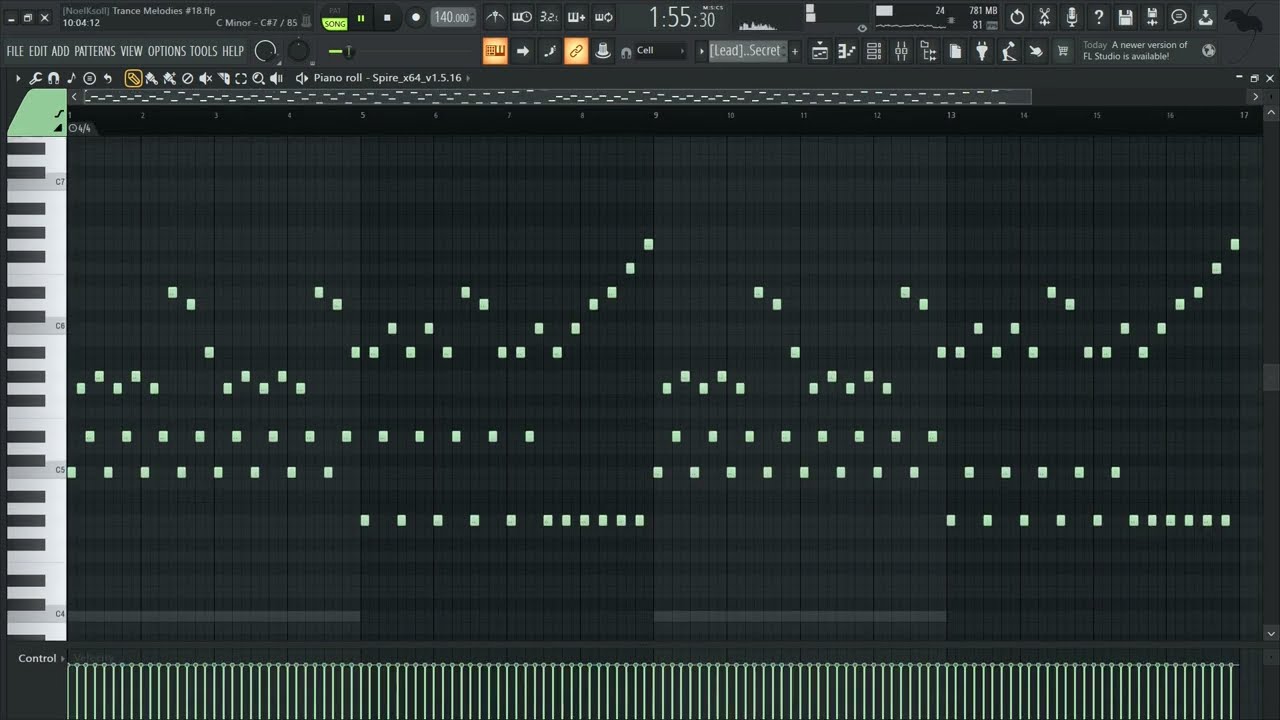Click bar 9 in the timeline ruler

point(657,115)
